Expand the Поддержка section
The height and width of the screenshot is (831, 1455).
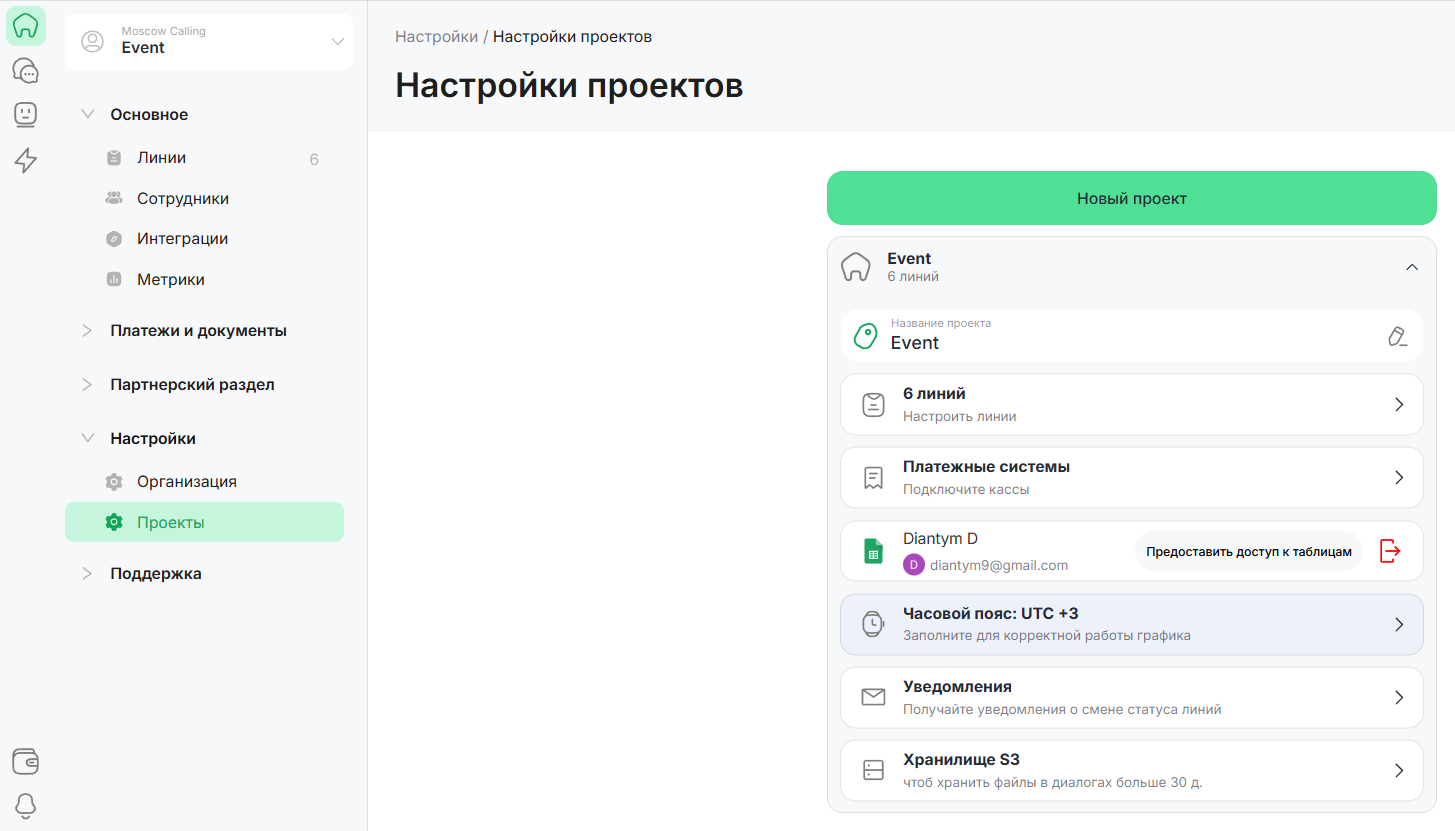(x=156, y=574)
